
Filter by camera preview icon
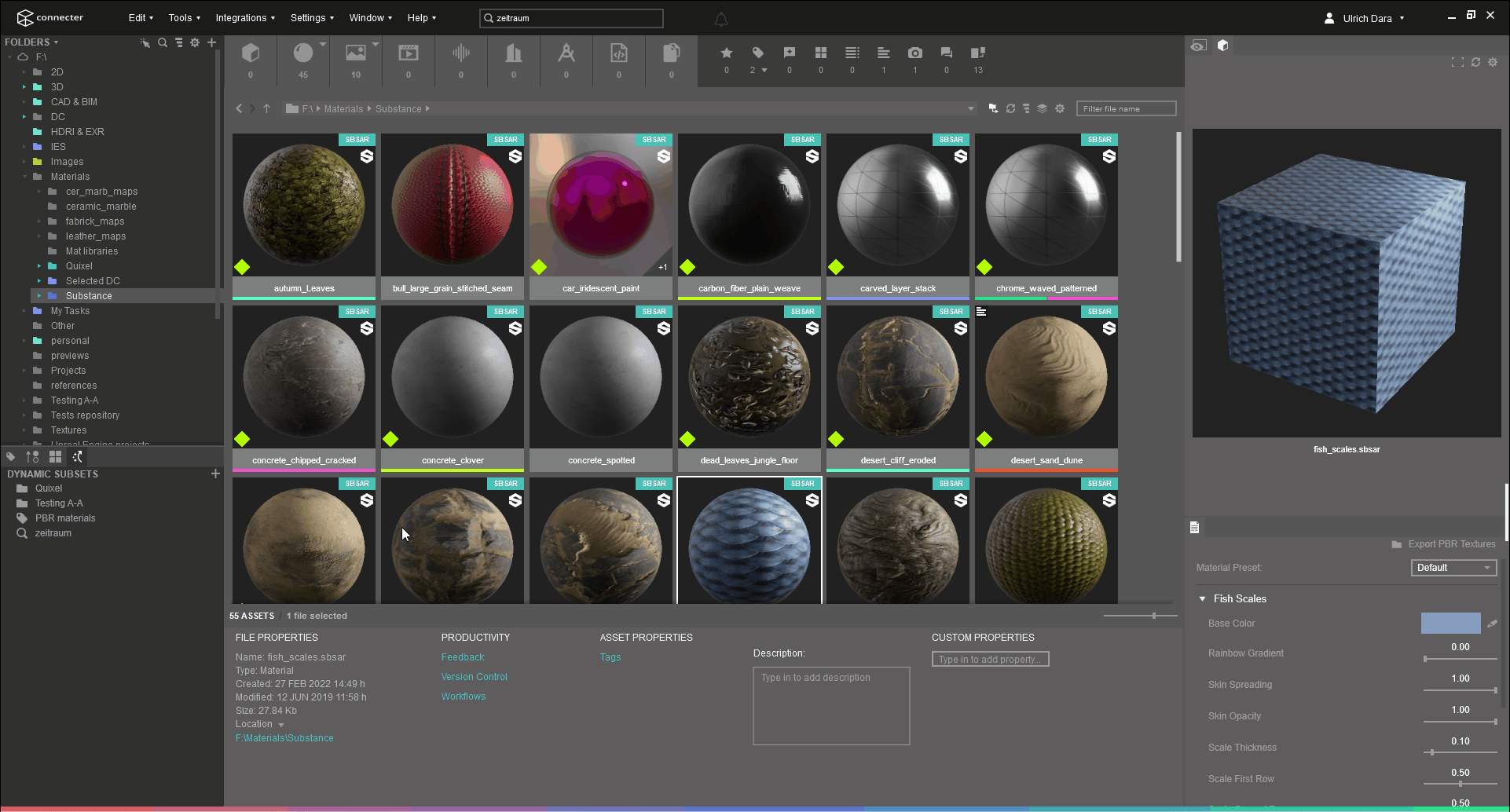click(x=915, y=53)
